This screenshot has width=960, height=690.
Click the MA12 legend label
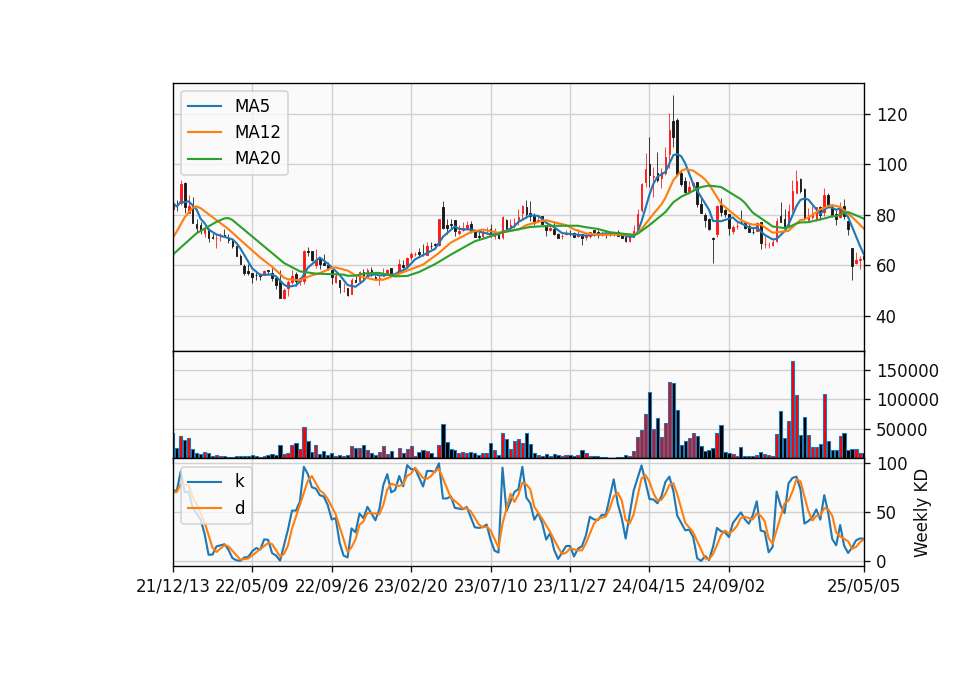point(257,132)
